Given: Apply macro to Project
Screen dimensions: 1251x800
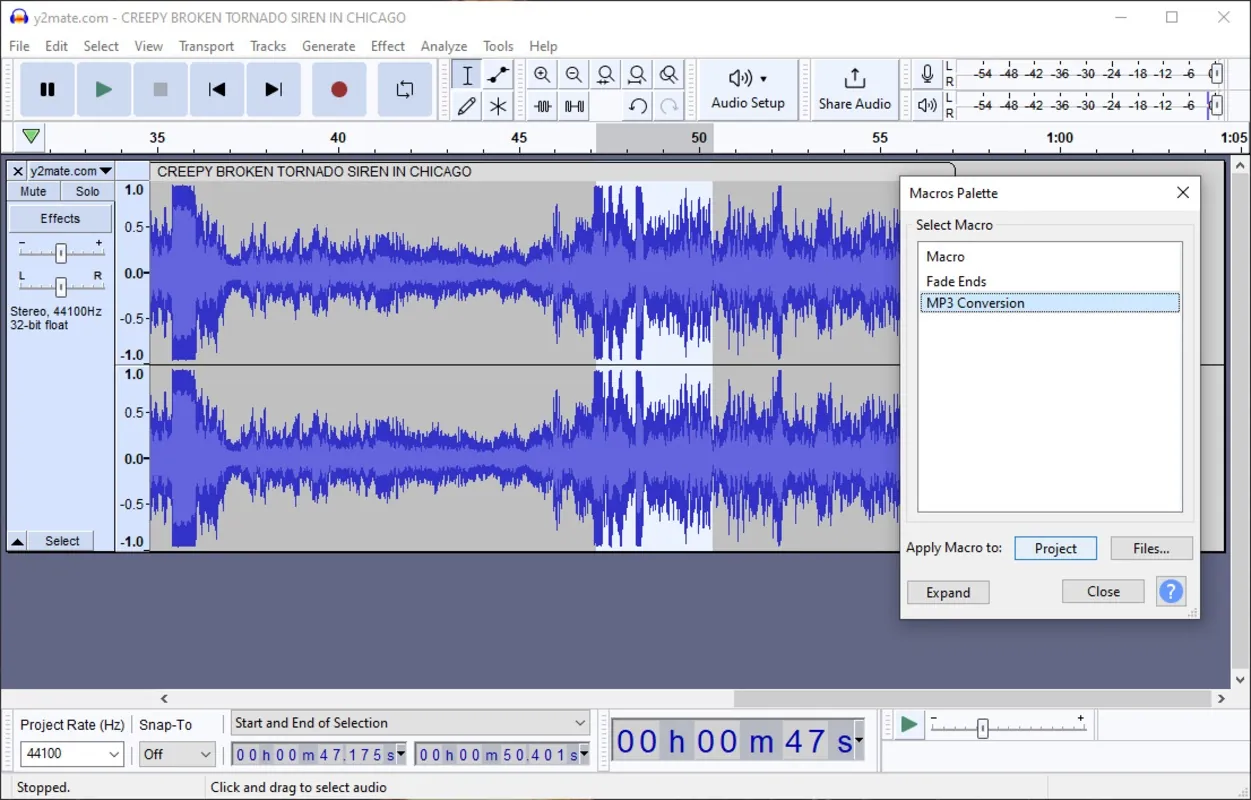Looking at the screenshot, I should pyautogui.click(x=1055, y=548).
